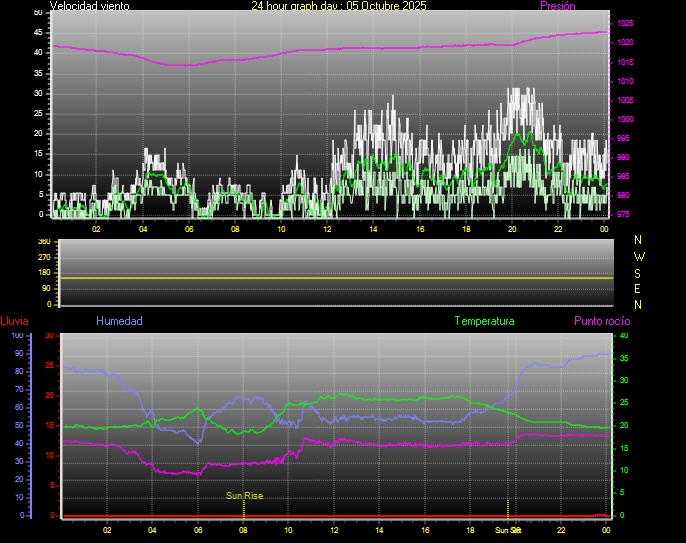The image size is (686, 543).
Task: Click the 'Sun Set' marker at bottom
Action: tap(508, 530)
